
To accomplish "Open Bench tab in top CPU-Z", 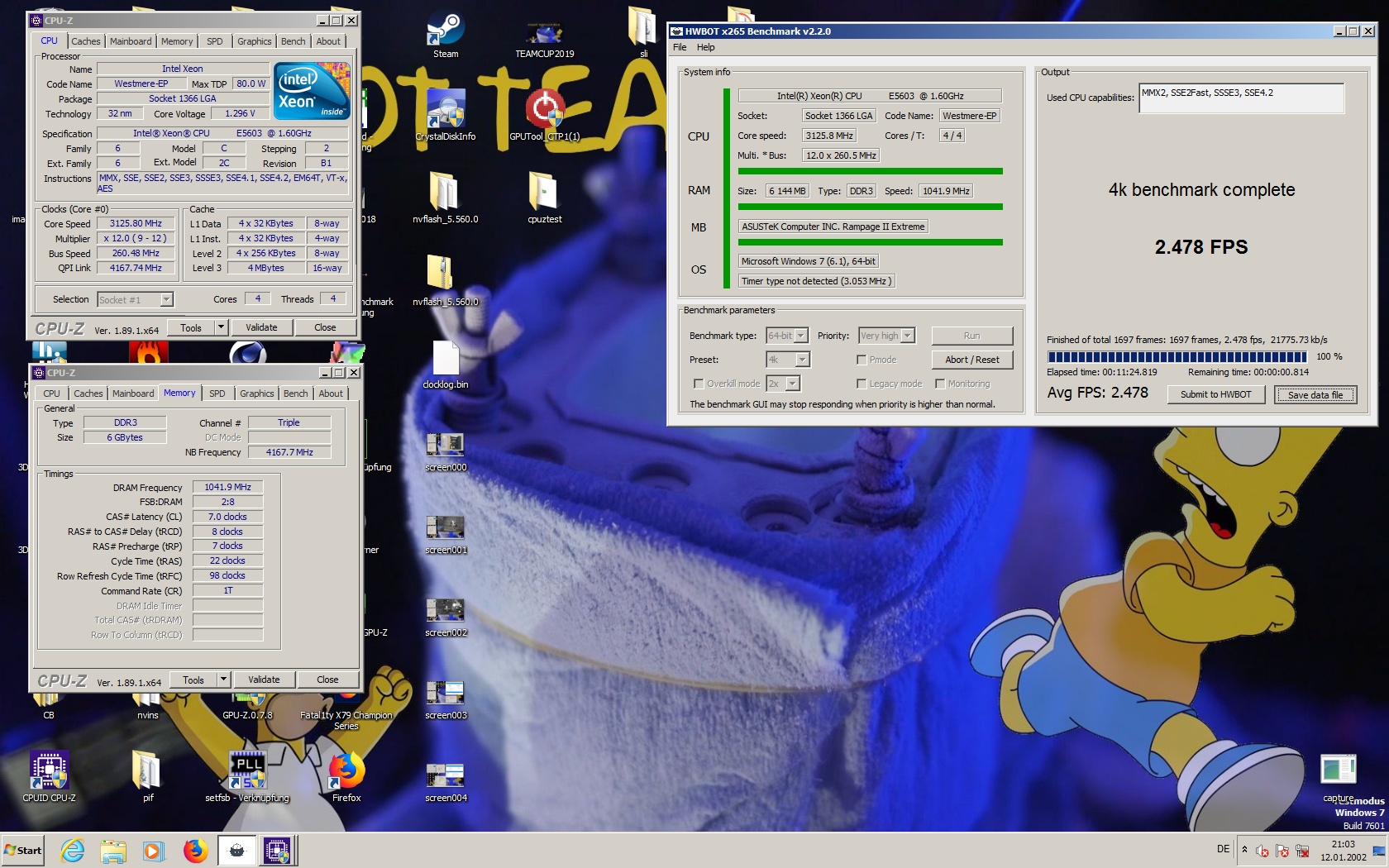I will 293,41.
